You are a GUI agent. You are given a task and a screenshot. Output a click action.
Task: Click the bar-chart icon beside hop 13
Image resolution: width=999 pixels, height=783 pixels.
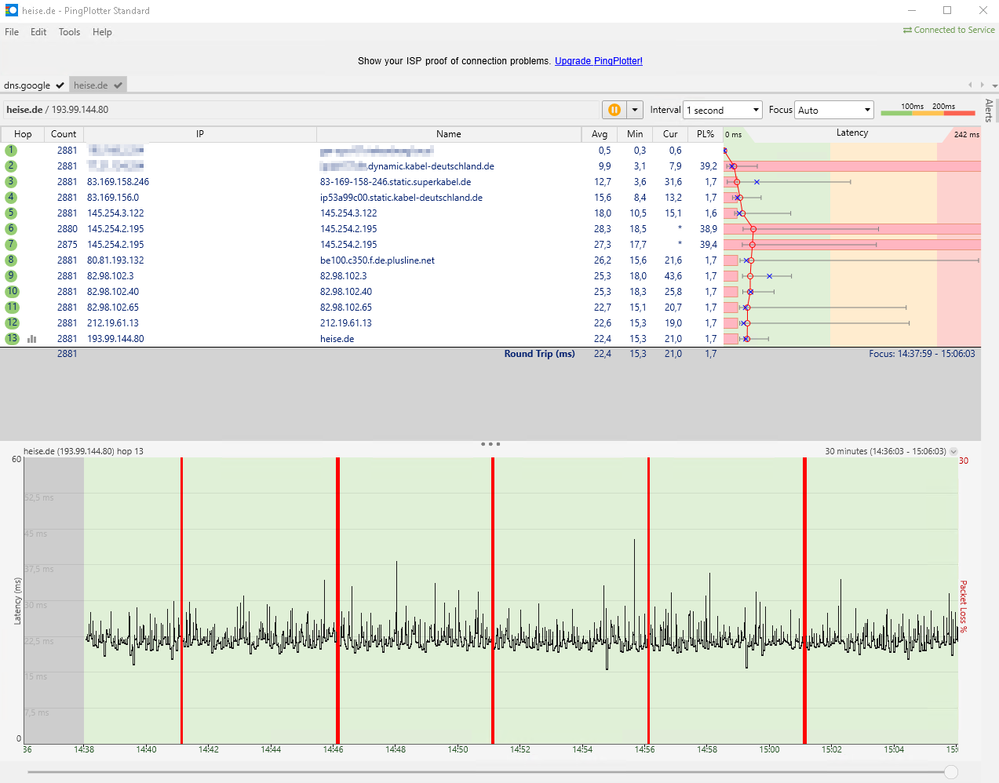pyautogui.click(x=32, y=338)
